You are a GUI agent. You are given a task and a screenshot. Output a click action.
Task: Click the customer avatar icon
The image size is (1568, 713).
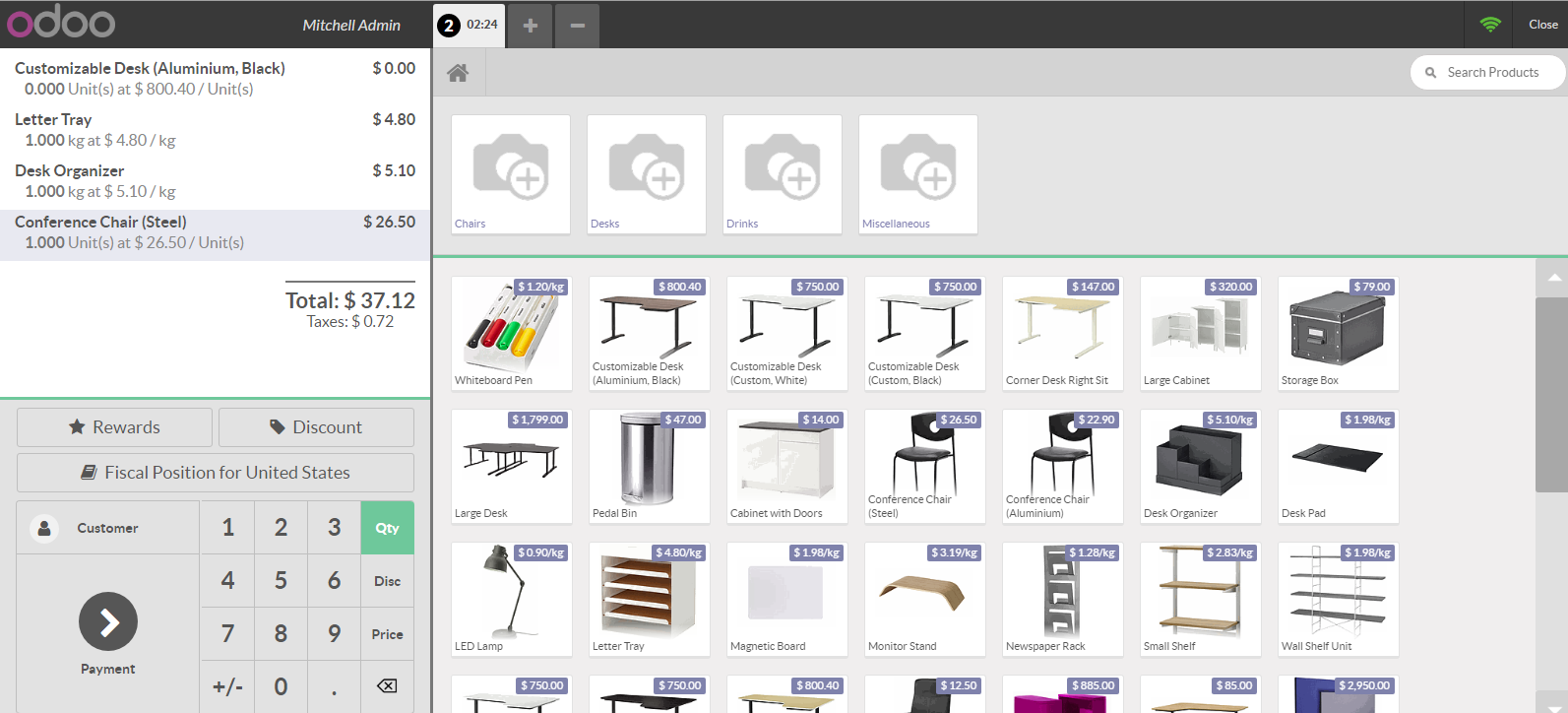click(44, 528)
